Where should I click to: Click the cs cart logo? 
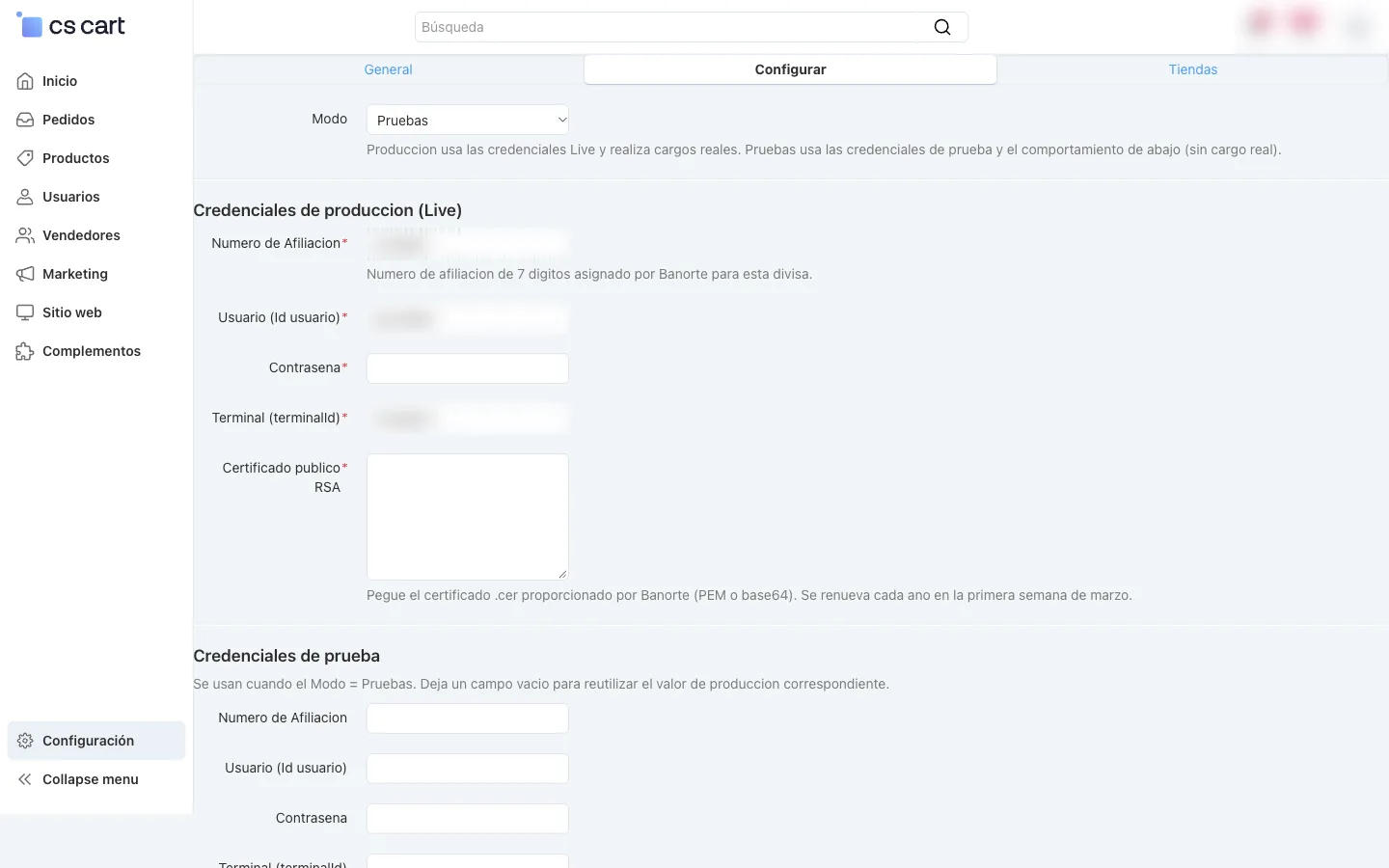[x=70, y=26]
